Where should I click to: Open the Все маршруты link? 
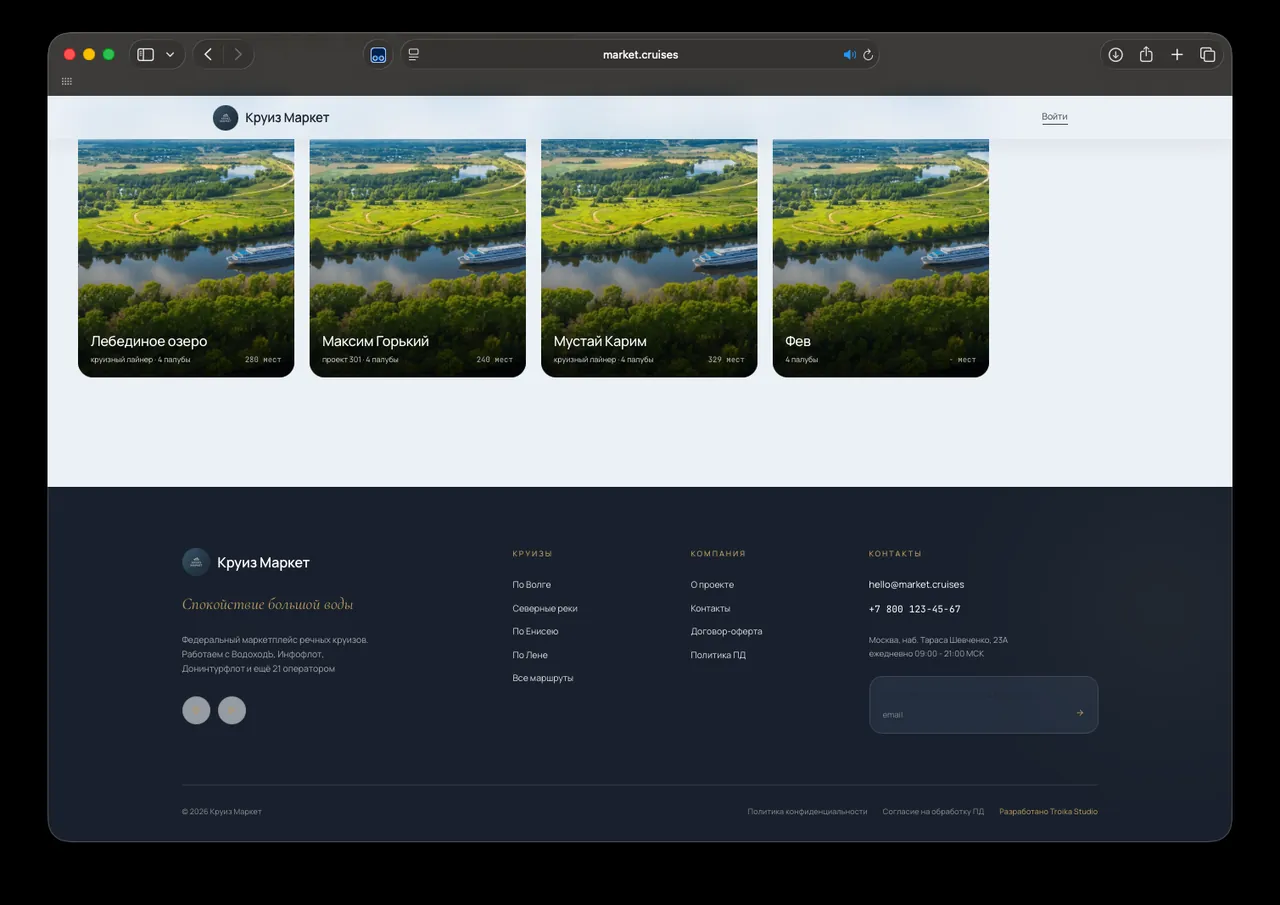[x=543, y=678]
